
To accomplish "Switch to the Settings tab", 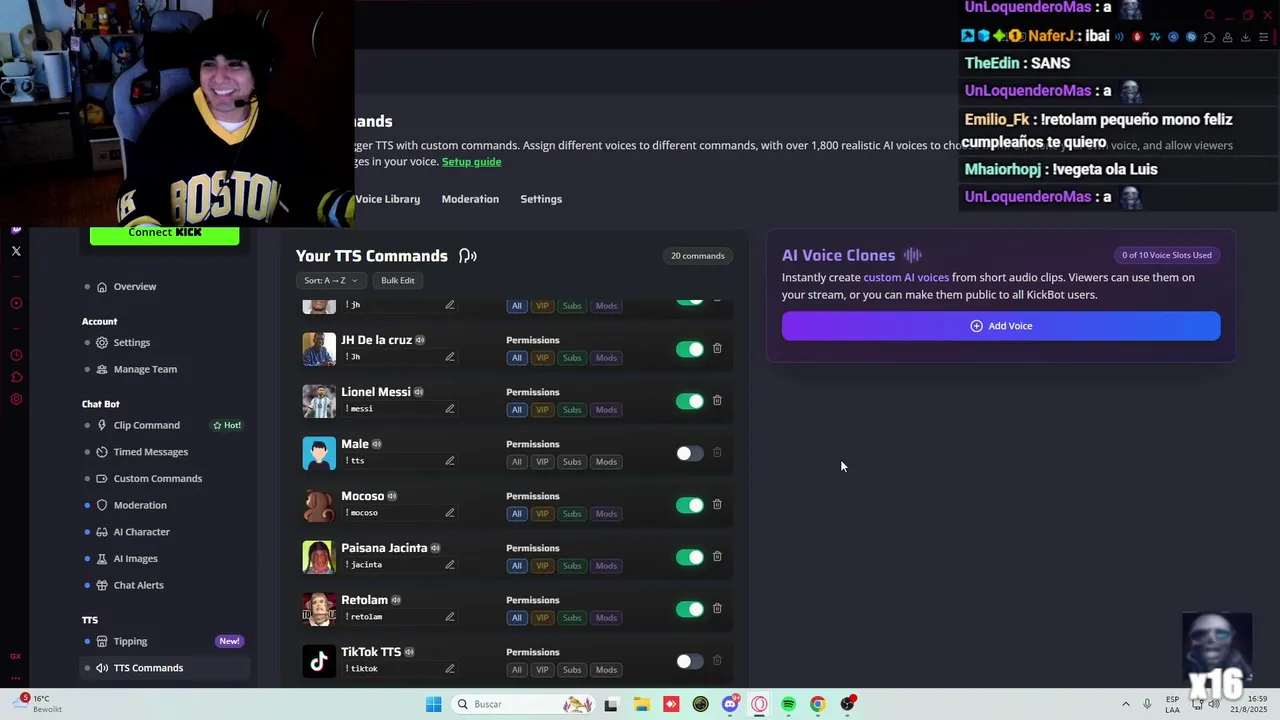I will [541, 199].
